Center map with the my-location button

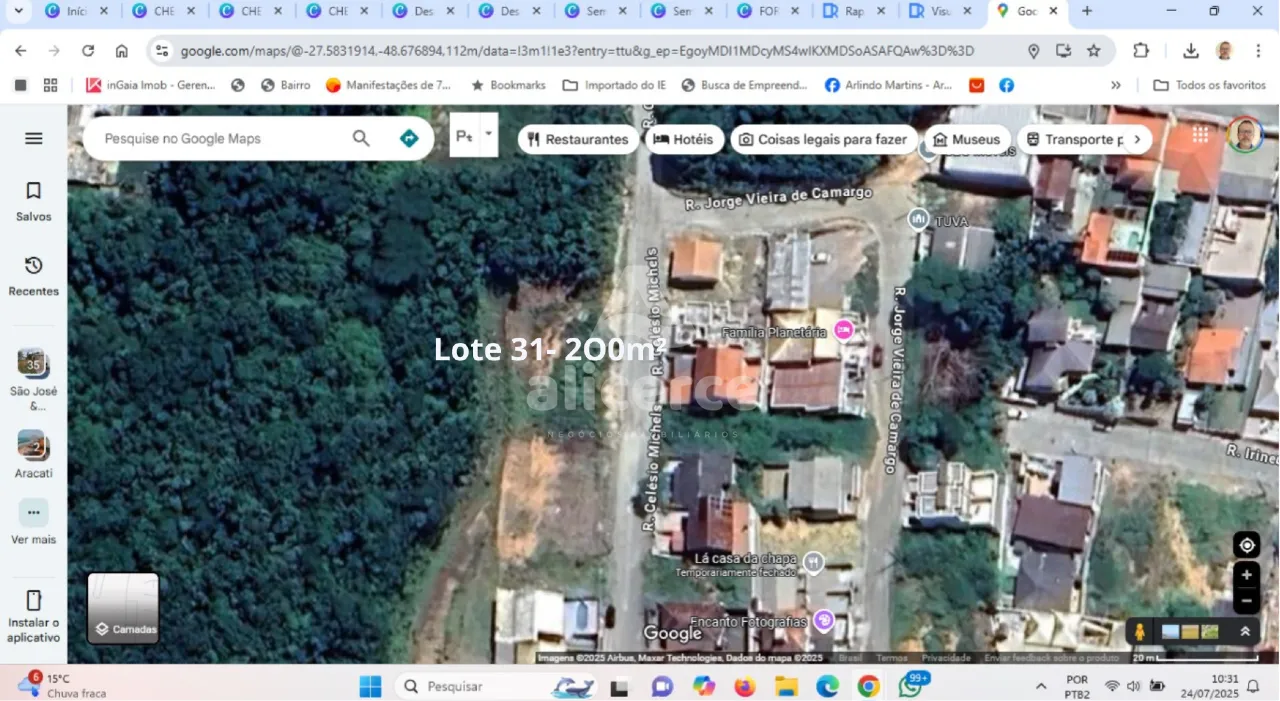tap(1246, 545)
